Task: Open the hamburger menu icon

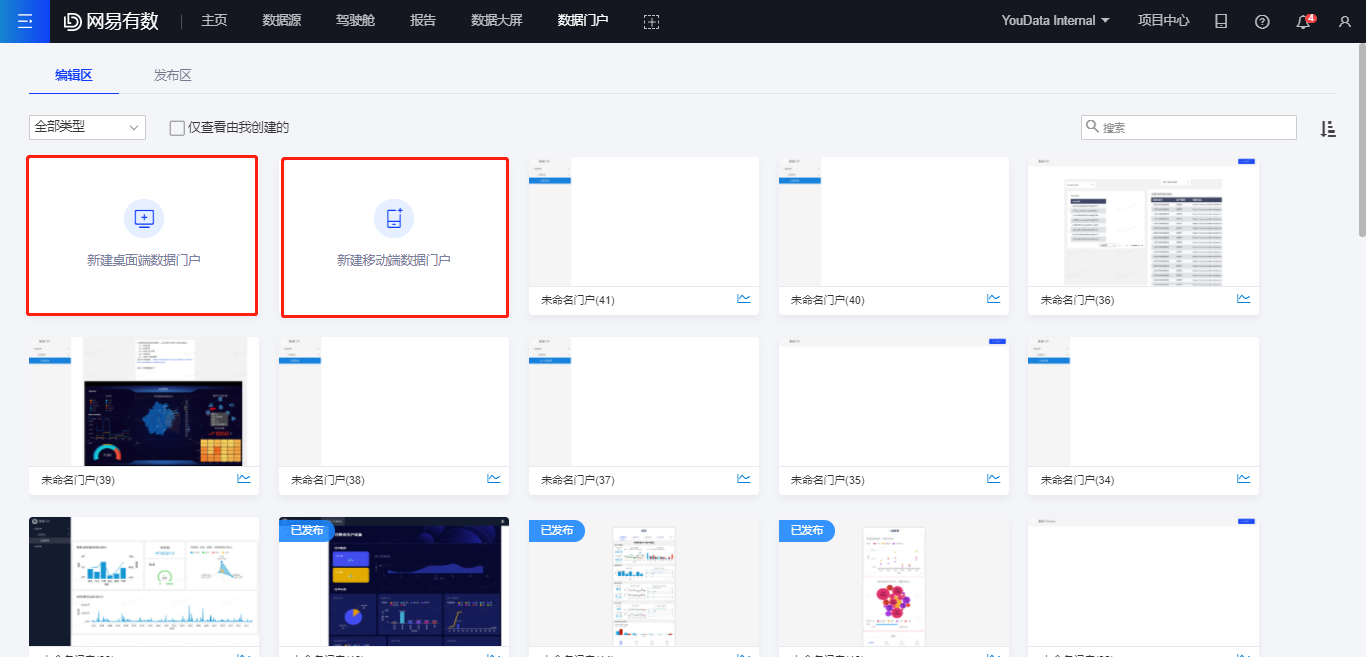Action: coord(25,21)
